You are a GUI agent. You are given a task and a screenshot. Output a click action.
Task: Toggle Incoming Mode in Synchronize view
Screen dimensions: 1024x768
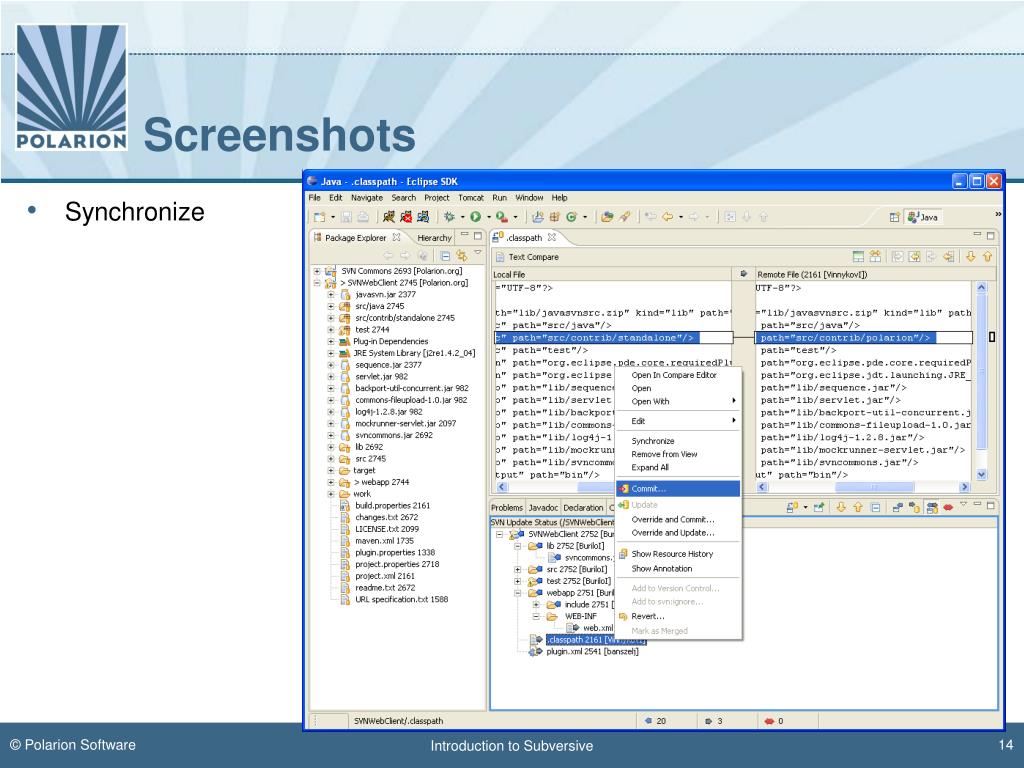[x=897, y=507]
